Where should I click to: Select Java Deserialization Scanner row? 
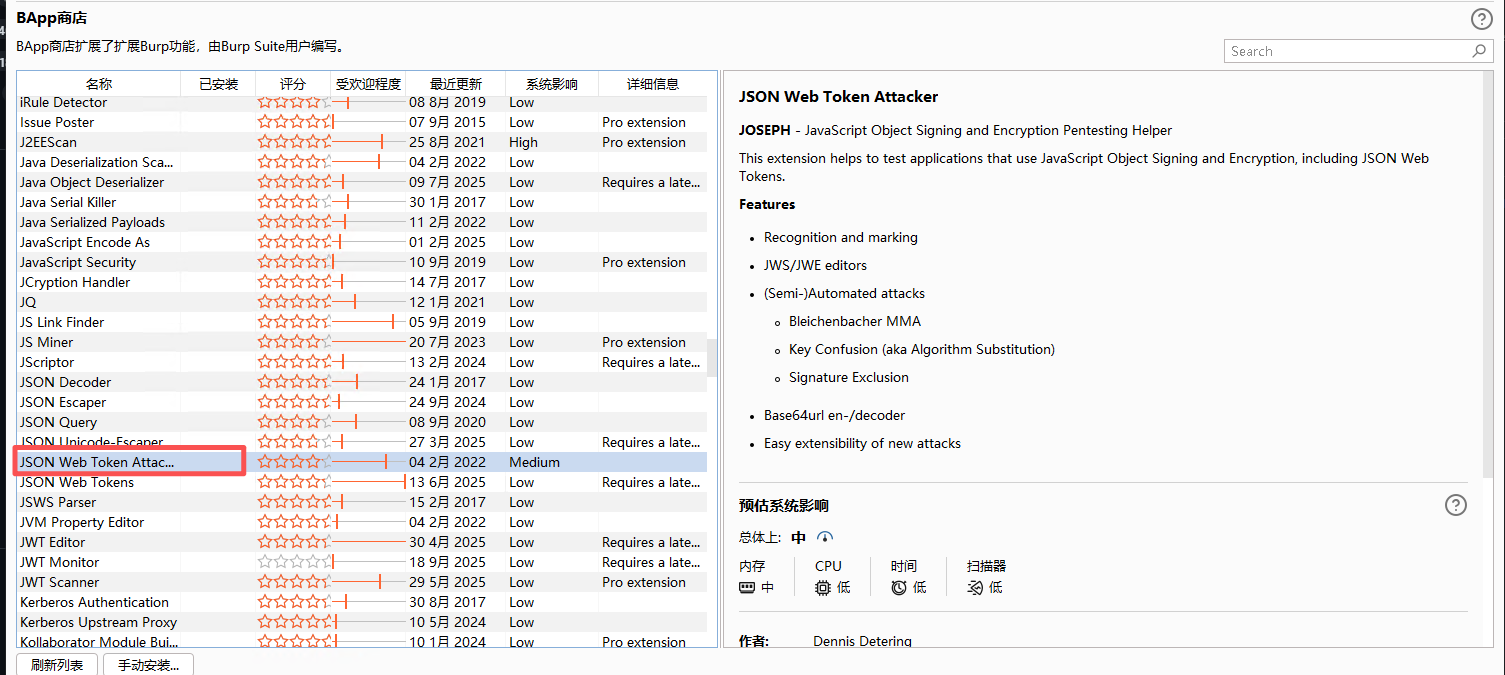pyautogui.click(x=362, y=162)
